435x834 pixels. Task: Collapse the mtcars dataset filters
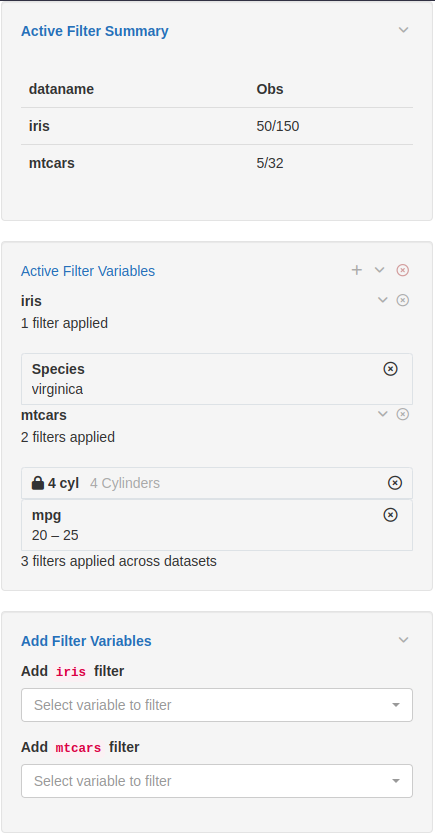[x=382, y=414]
